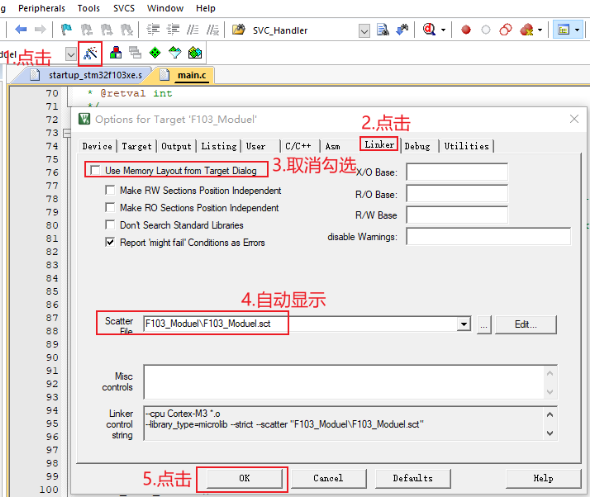Click the Navigate Backwards blue arrow
Image resolution: width=595 pixels, height=503 pixels.
[21, 29]
